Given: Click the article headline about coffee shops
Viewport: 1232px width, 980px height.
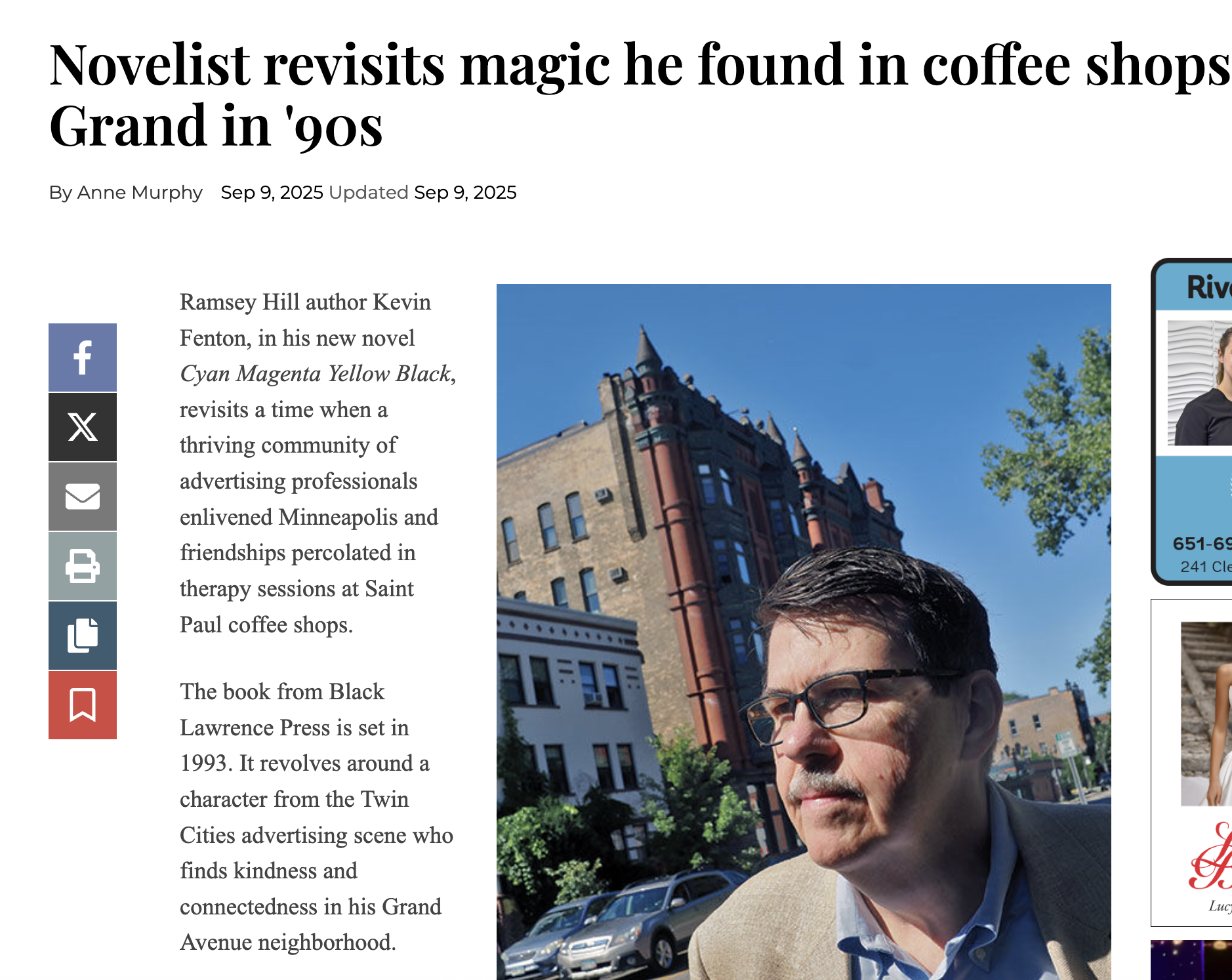Looking at the screenshot, I should [x=640, y=94].
